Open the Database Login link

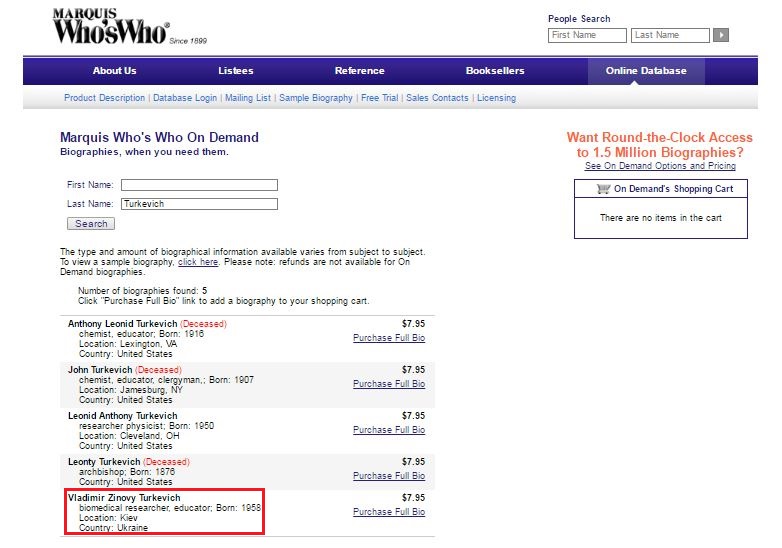point(185,98)
